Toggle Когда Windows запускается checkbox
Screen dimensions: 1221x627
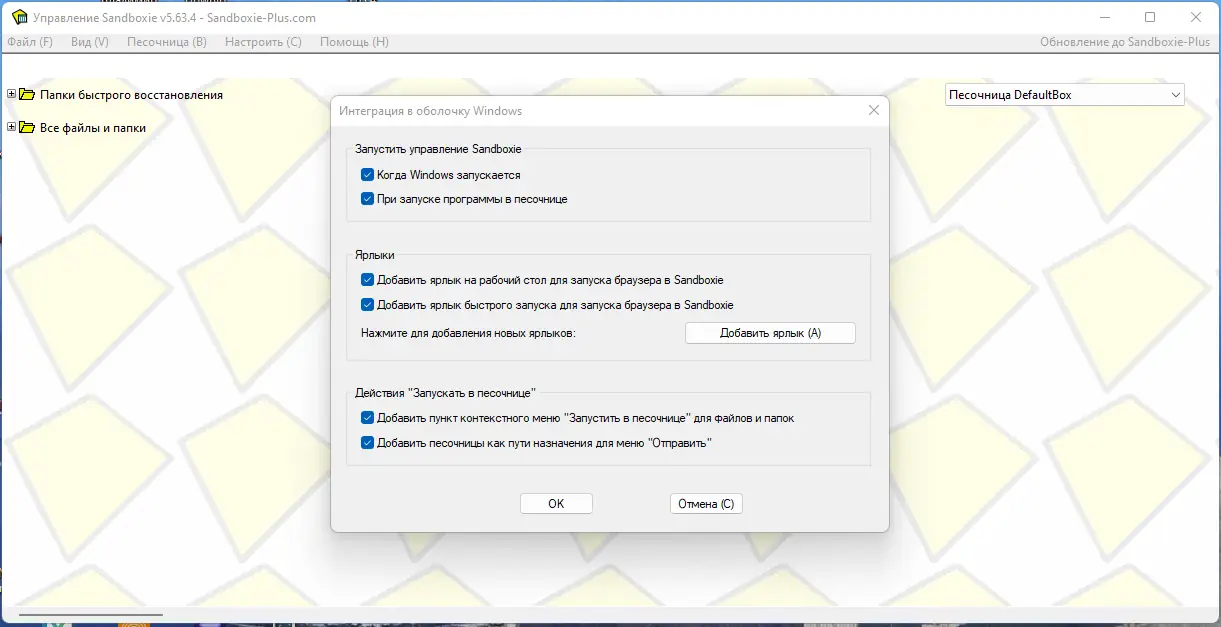click(x=367, y=174)
